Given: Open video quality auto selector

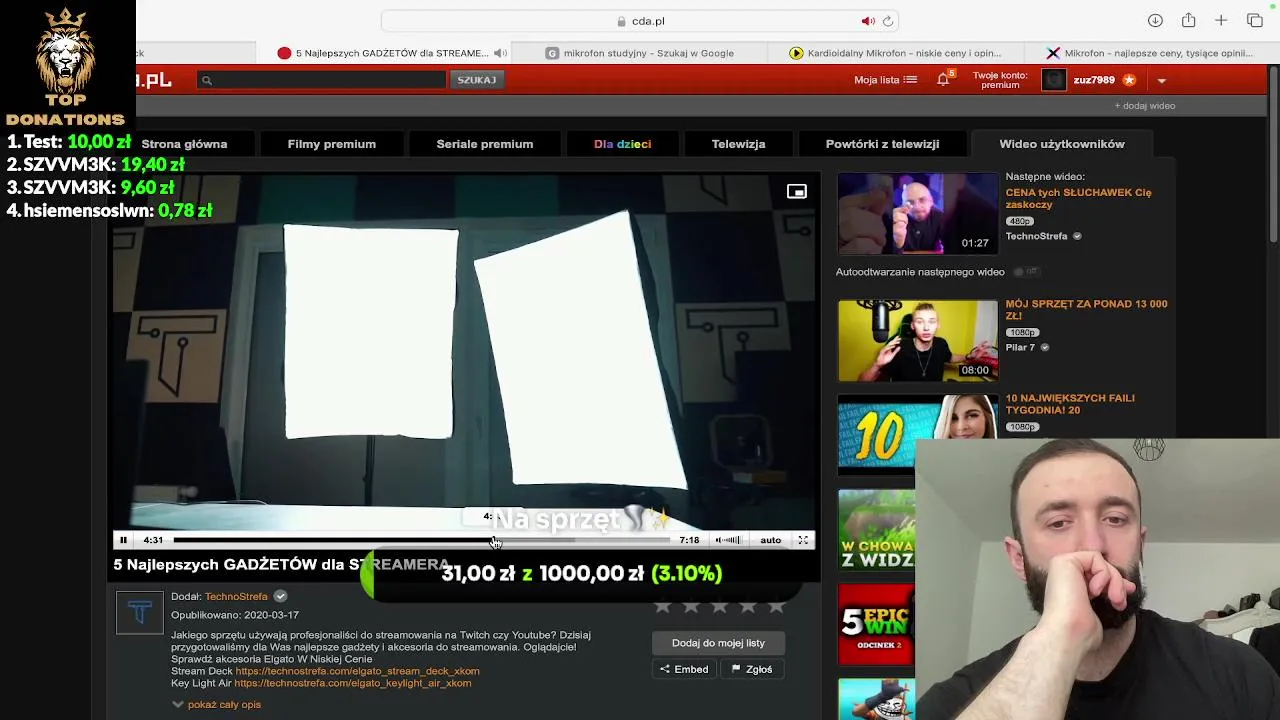Looking at the screenshot, I should coord(770,540).
